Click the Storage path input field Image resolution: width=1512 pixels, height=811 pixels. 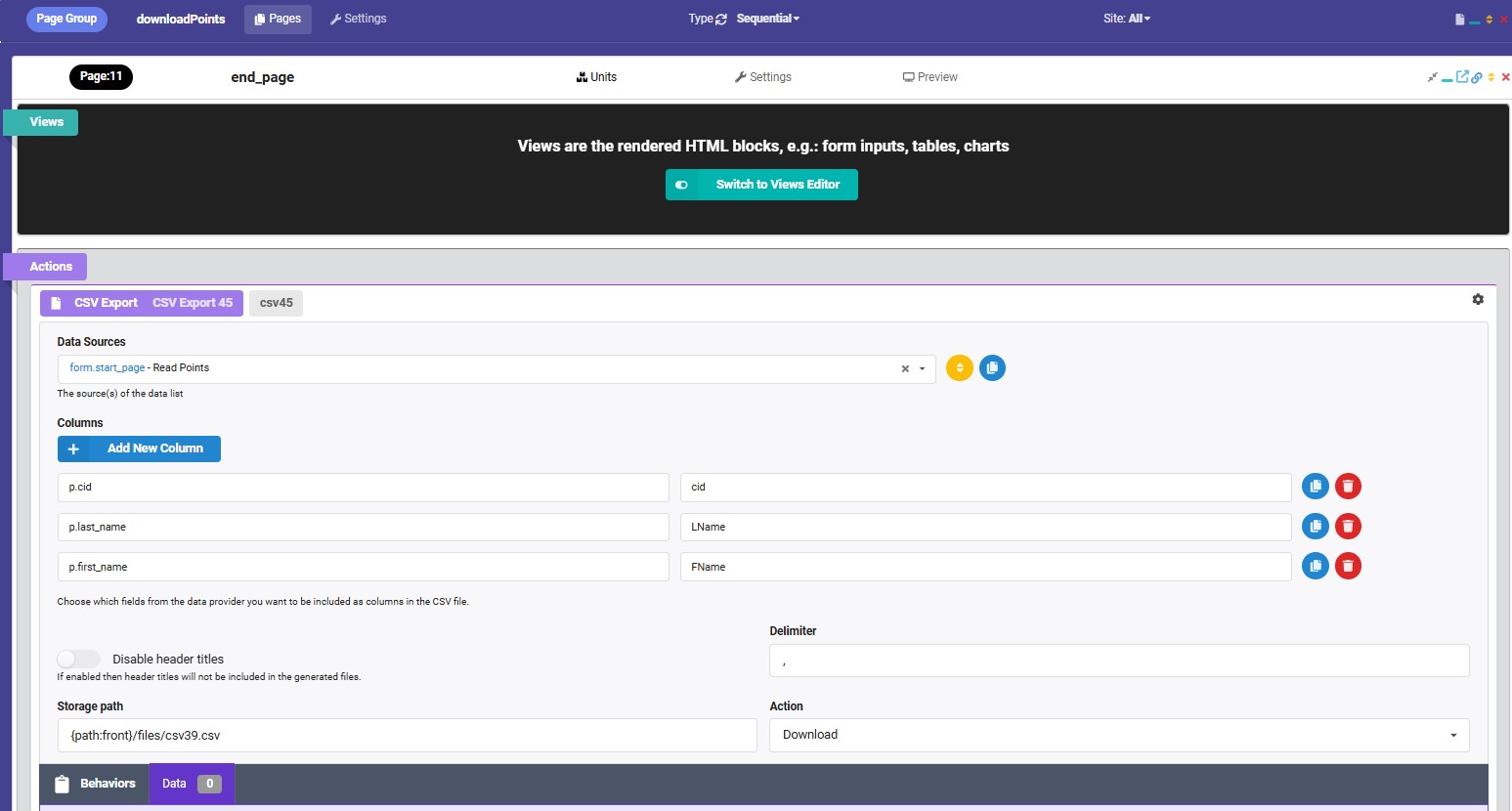coord(407,736)
